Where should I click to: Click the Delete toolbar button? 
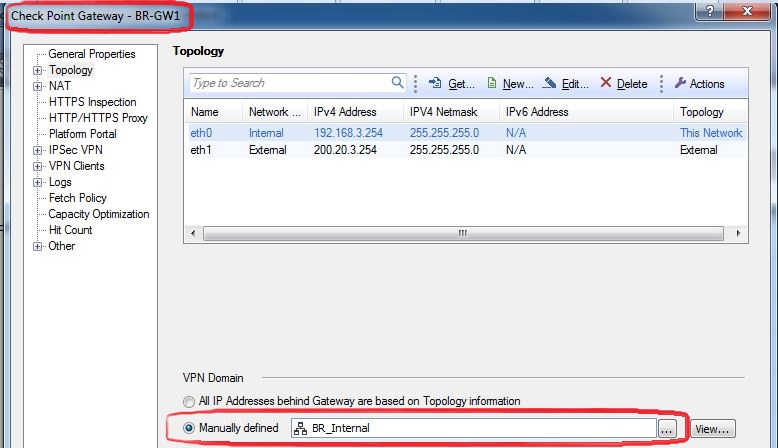(624, 83)
